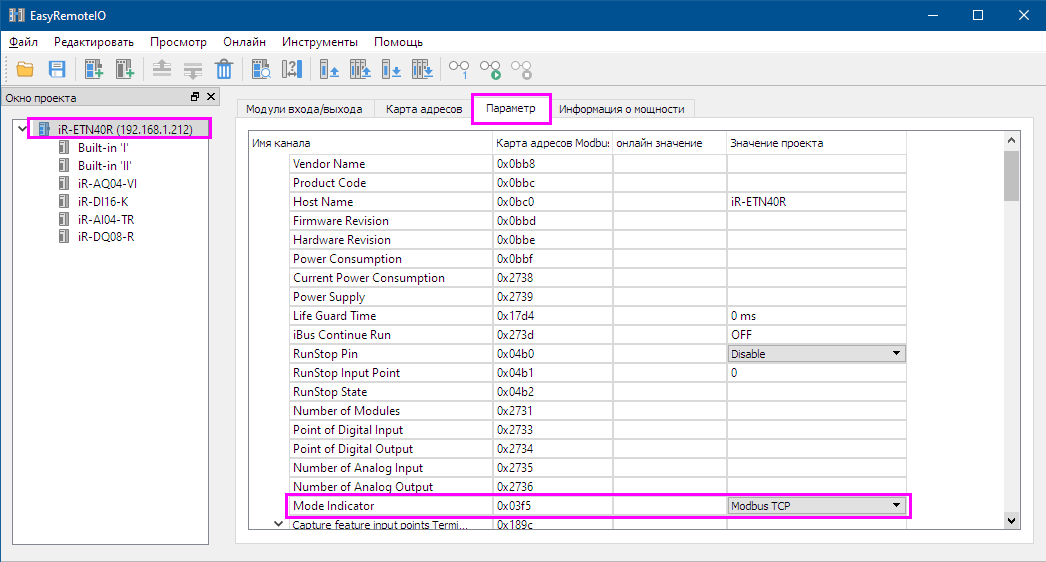Click the parameter table scroll up arrow
1046x562 pixels.
click(x=1011, y=140)
